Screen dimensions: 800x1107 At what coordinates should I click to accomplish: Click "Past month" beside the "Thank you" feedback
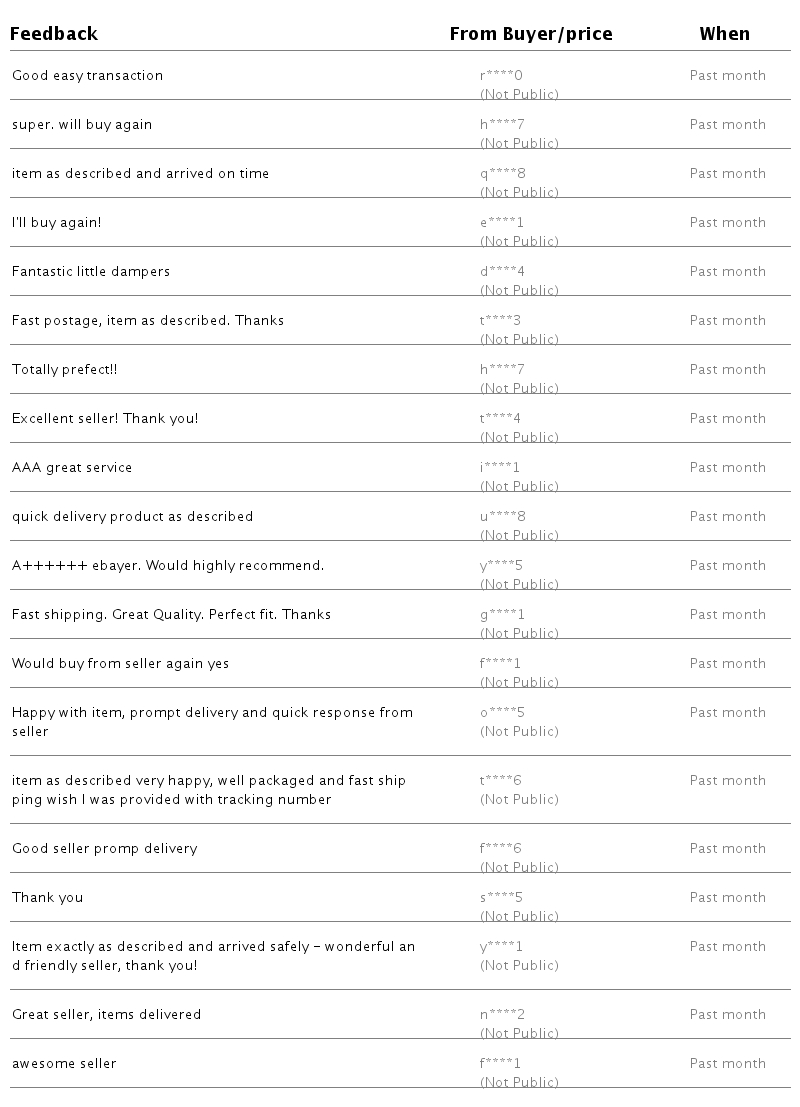tap(727, 898)
